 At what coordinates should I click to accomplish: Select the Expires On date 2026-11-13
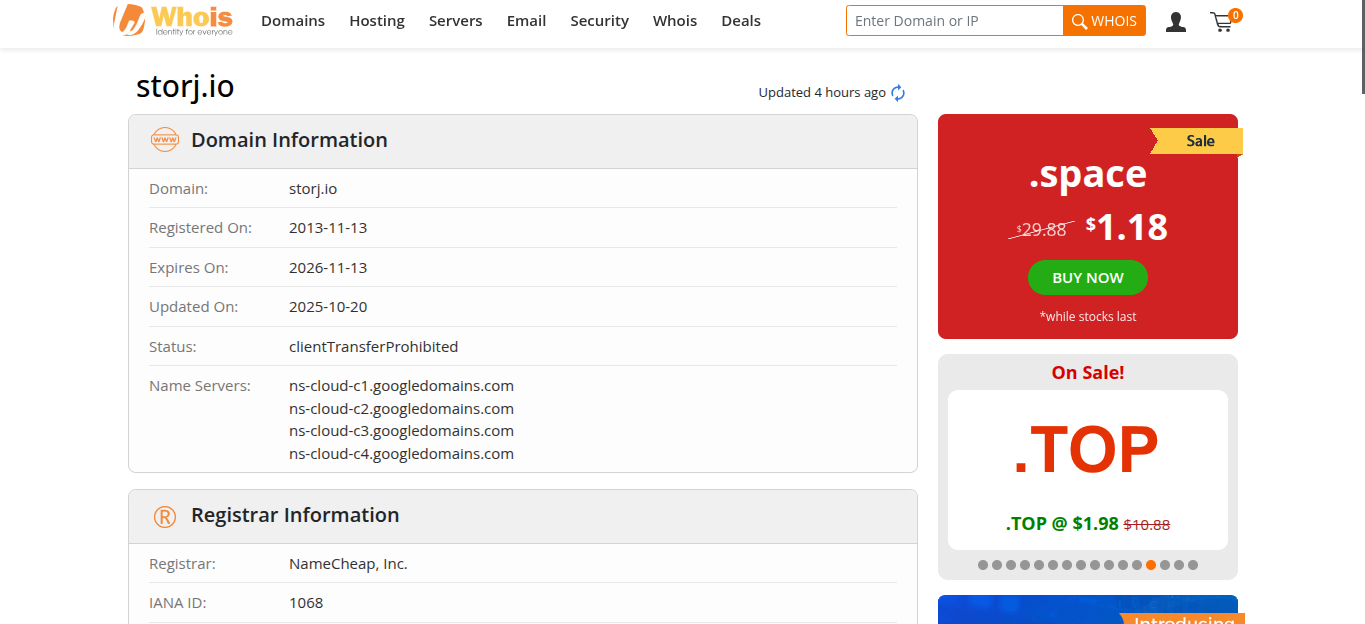(x=328, y=268)
